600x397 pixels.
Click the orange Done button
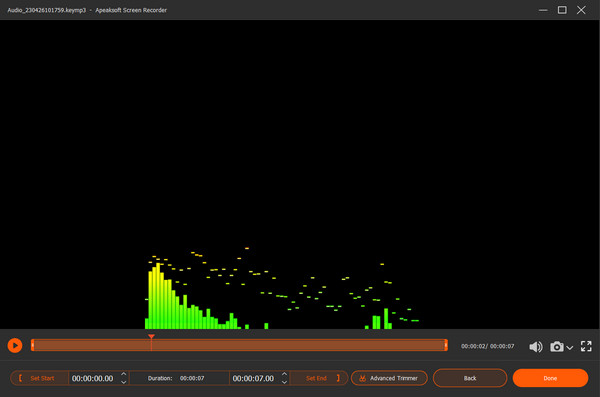550,378
